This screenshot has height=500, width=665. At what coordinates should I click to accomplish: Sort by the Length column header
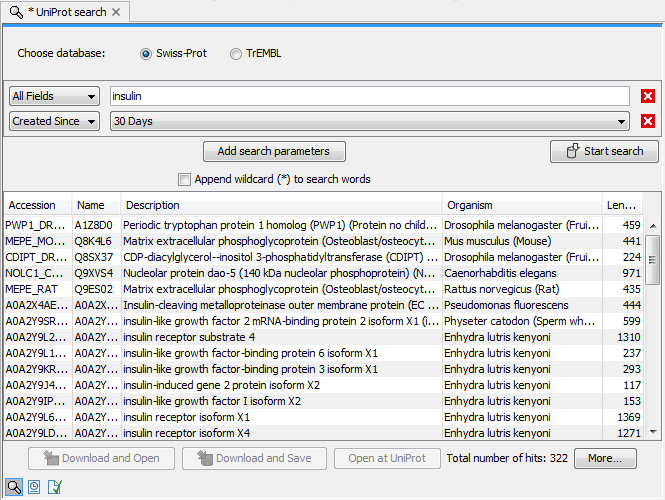point(622,206)
